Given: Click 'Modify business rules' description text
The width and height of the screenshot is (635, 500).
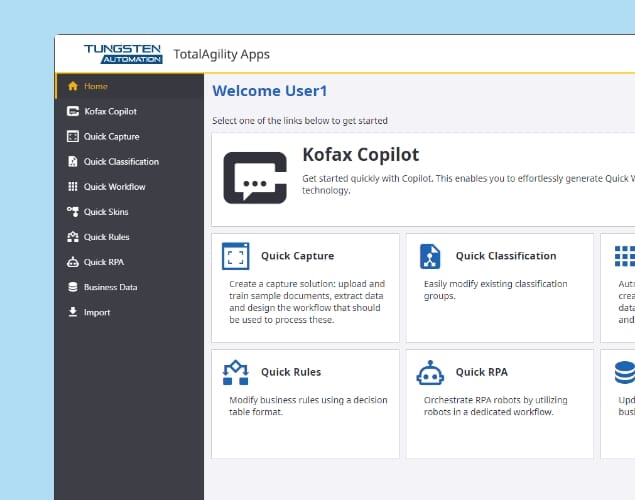Looking at the screenshot, I should 308,406.
